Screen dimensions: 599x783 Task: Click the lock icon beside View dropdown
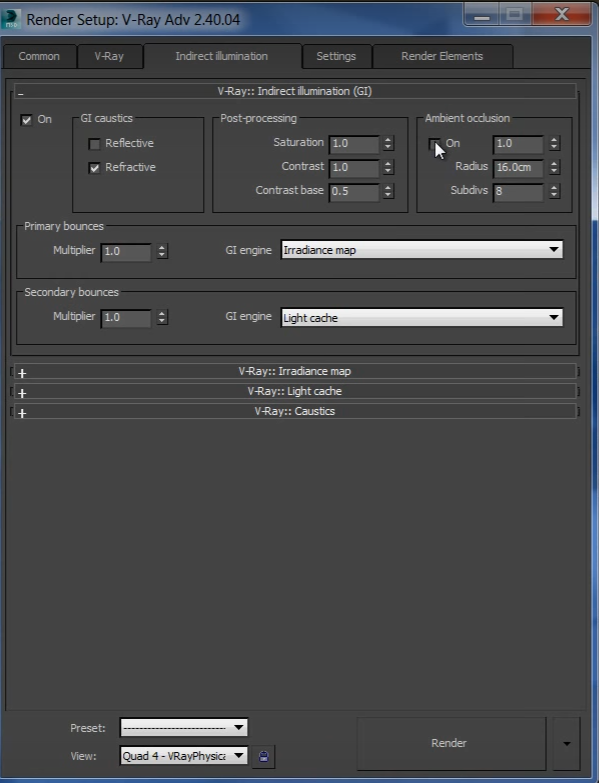[x=264, y=756]
